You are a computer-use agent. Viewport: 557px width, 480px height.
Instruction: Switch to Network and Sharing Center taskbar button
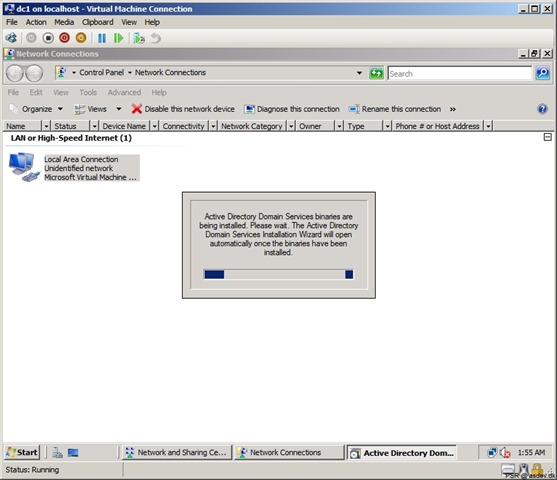click(x=177, y=452)
